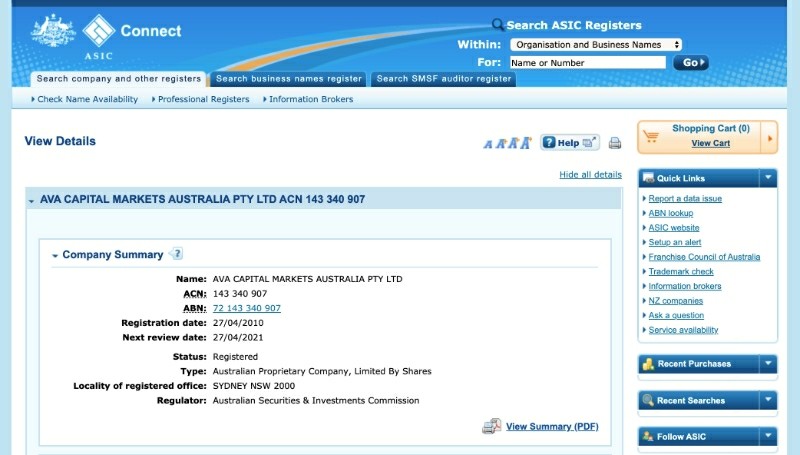
Task: Expand the Recent Purchases panel arrow
Action: 768,364
